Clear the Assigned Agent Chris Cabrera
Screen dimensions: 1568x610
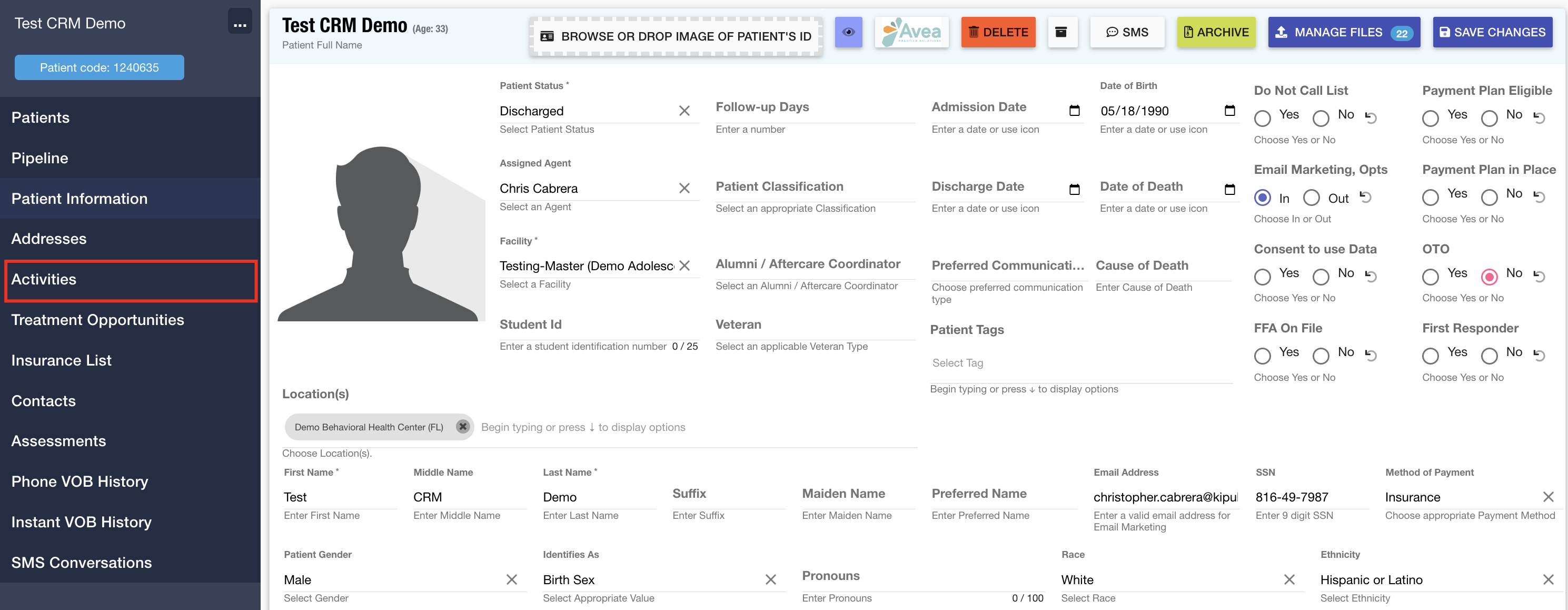pos(685,188)
